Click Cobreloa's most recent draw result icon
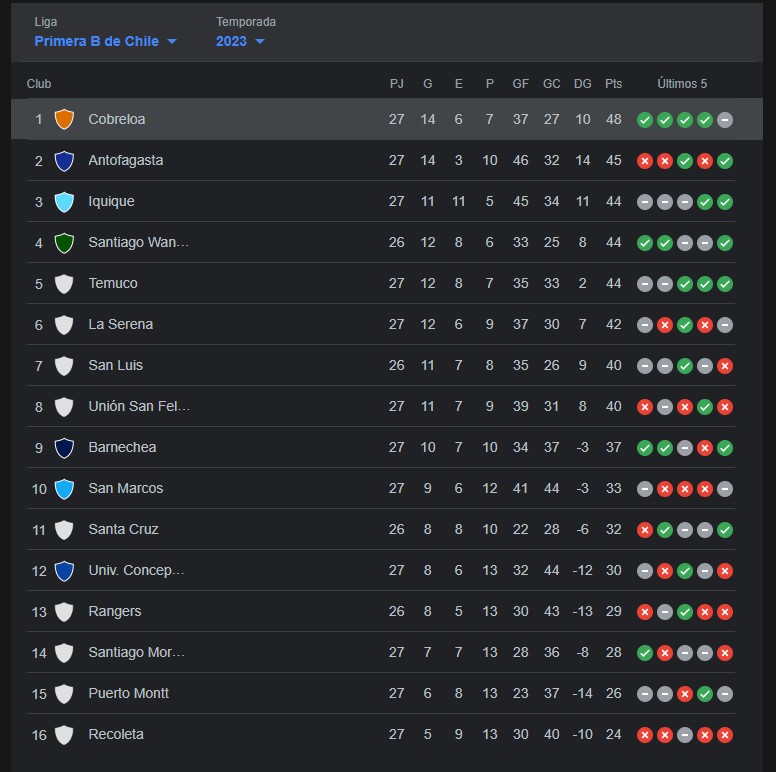Viewport: 776px width, 772px height. pos(725,120)
